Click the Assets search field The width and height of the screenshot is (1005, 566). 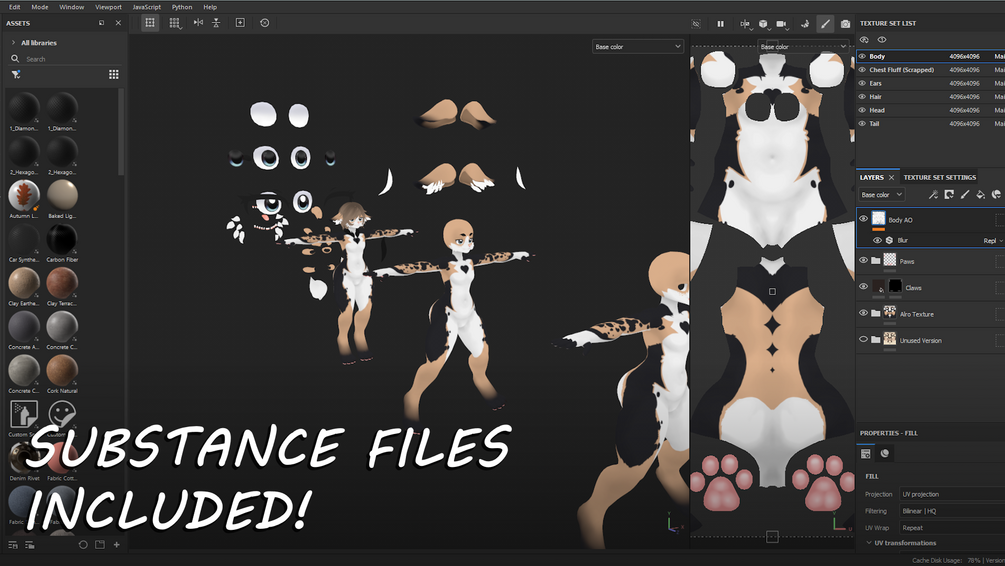[64, 59]
